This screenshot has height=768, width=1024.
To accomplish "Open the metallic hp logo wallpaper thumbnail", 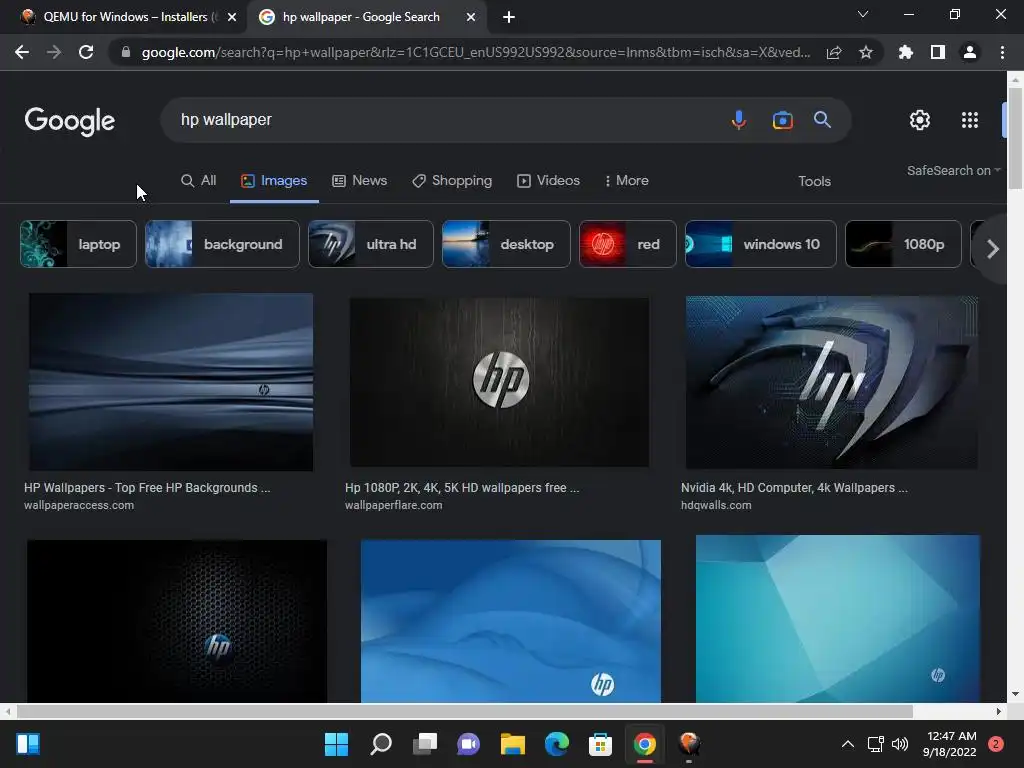I will point(500,382).
